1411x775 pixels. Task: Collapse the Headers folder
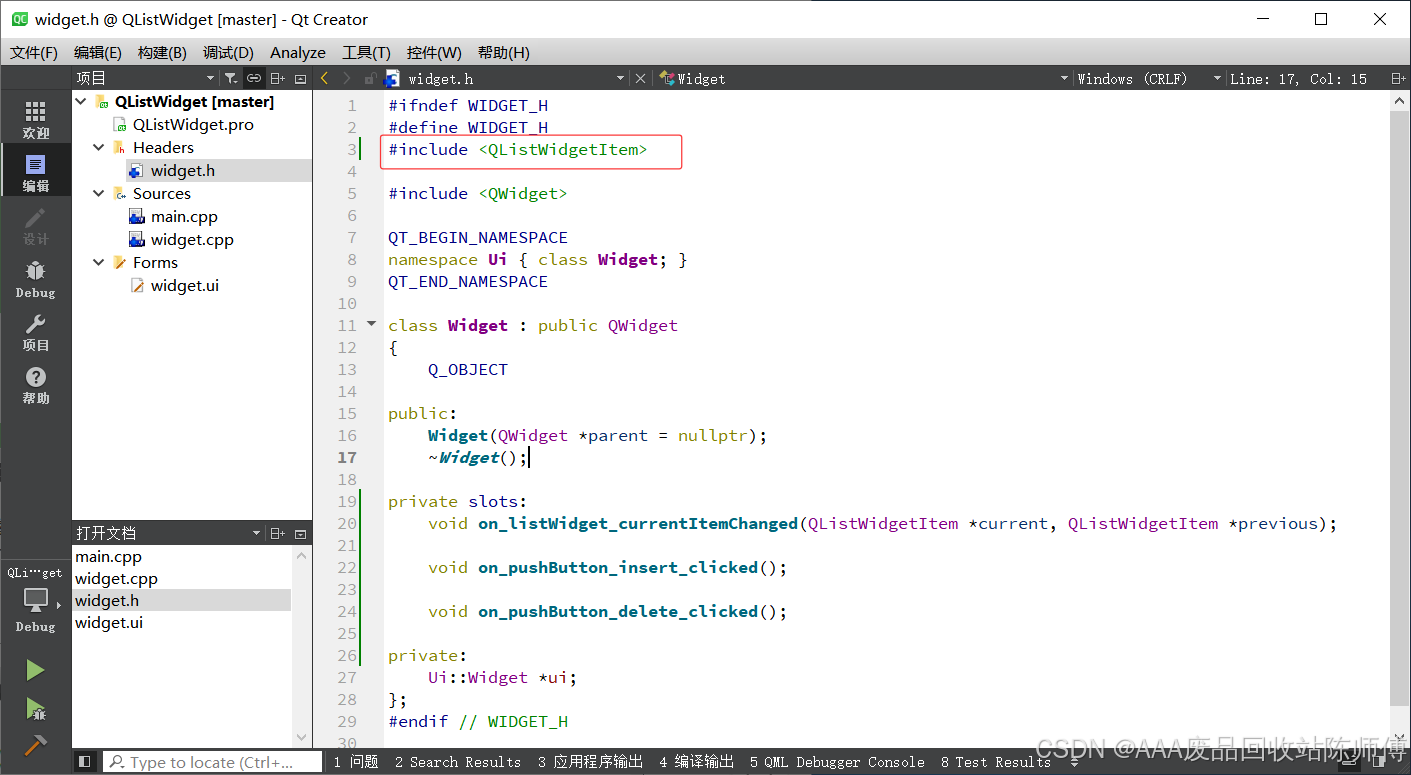coord(99,147)
